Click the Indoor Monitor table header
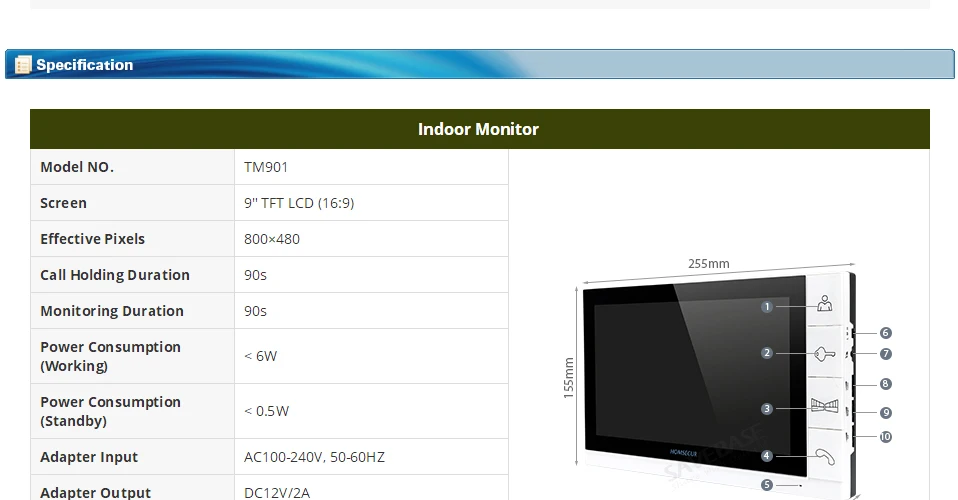Screen dimensions: 958x500 pos(480,129)
